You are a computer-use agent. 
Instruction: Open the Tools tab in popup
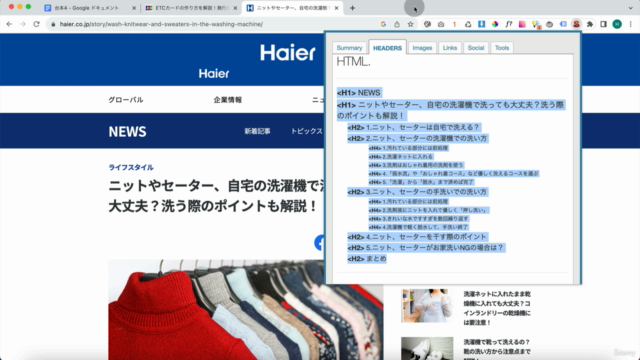(x=502, y=48)
